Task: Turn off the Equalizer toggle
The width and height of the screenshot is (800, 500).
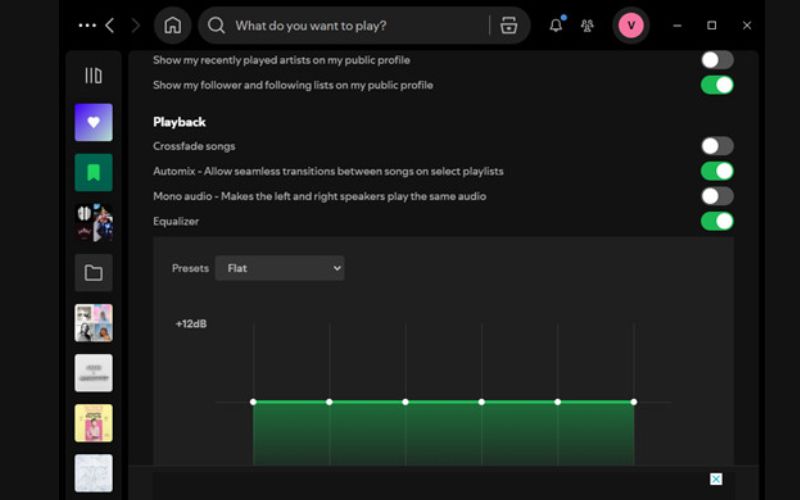Action: point(717,221)
